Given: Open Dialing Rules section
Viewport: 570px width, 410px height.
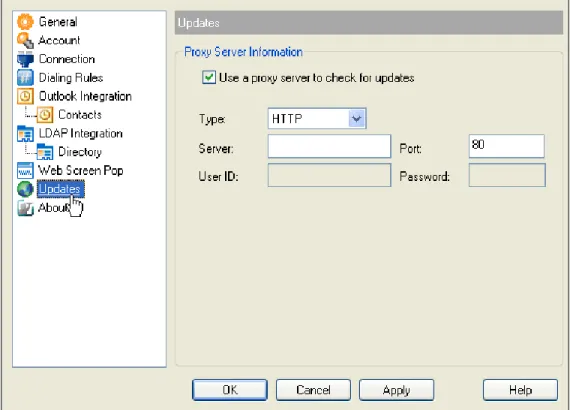Looking at the screenshot, I should 71,77.
